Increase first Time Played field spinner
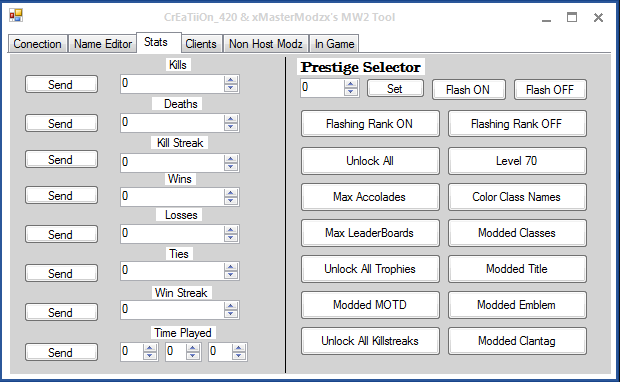620x382 pixels. (x=149, y=348)
